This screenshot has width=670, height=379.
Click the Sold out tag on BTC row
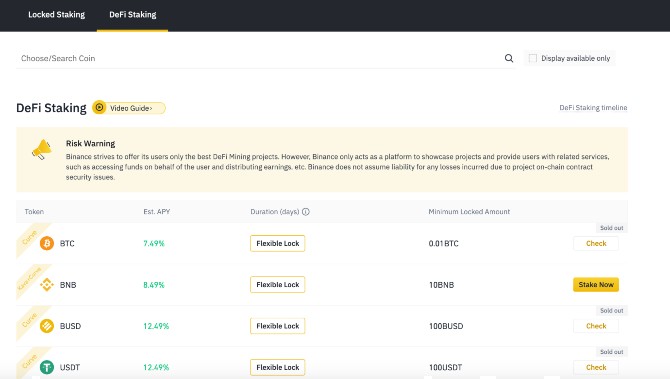tap(611, 228)
